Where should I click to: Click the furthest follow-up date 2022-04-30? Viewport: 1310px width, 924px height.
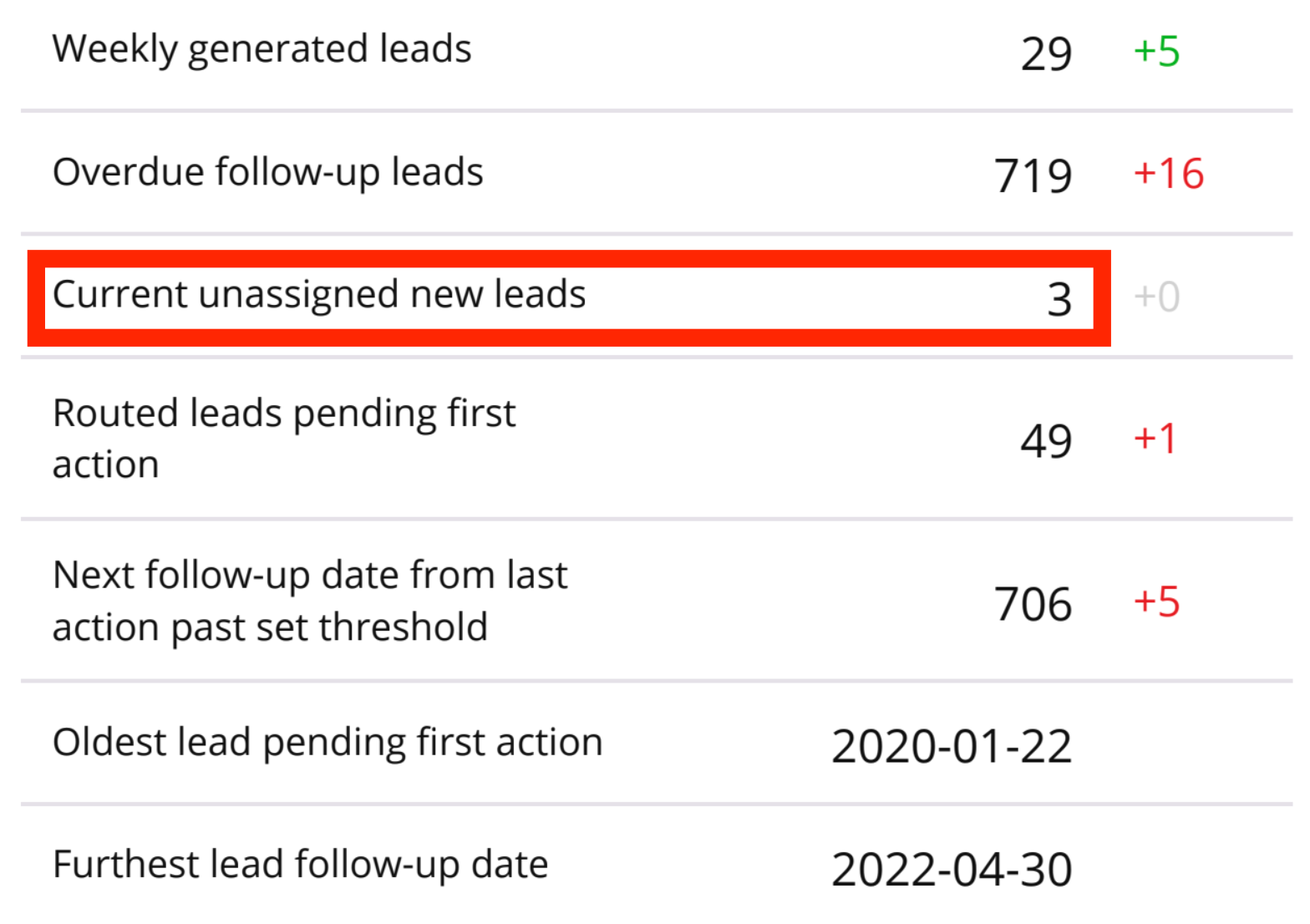(x=952, y=869)
